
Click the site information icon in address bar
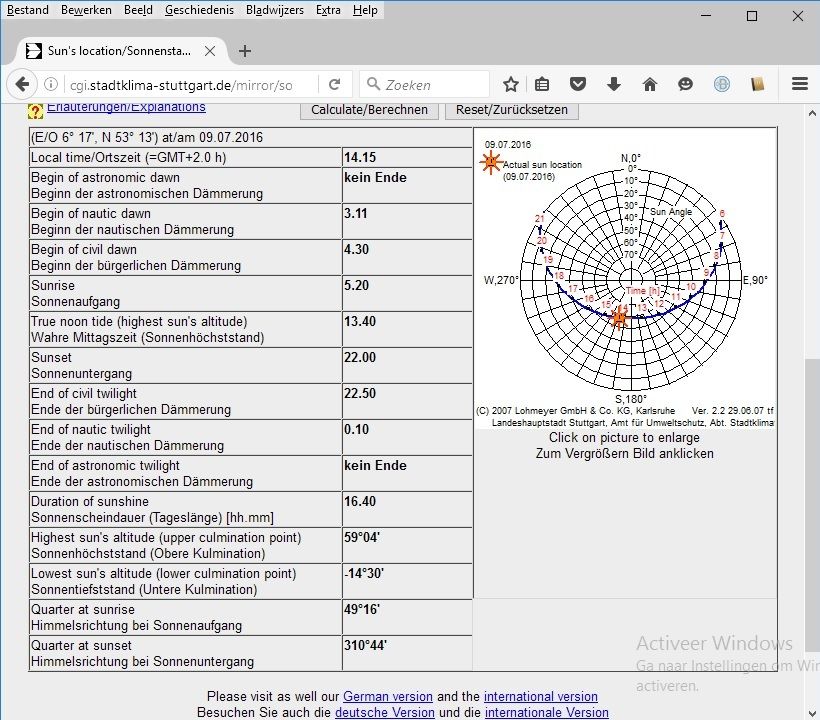pos(52,84)
